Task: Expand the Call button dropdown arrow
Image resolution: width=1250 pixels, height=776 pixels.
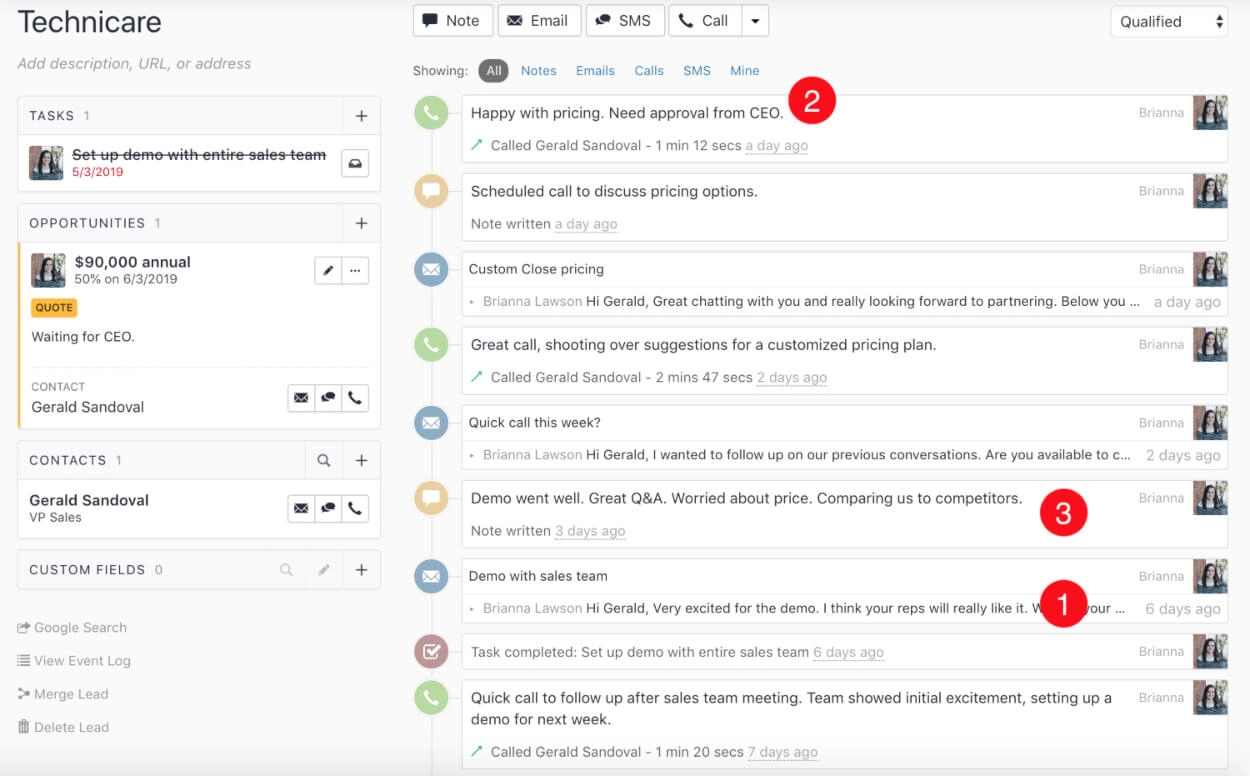Action: 755,20
